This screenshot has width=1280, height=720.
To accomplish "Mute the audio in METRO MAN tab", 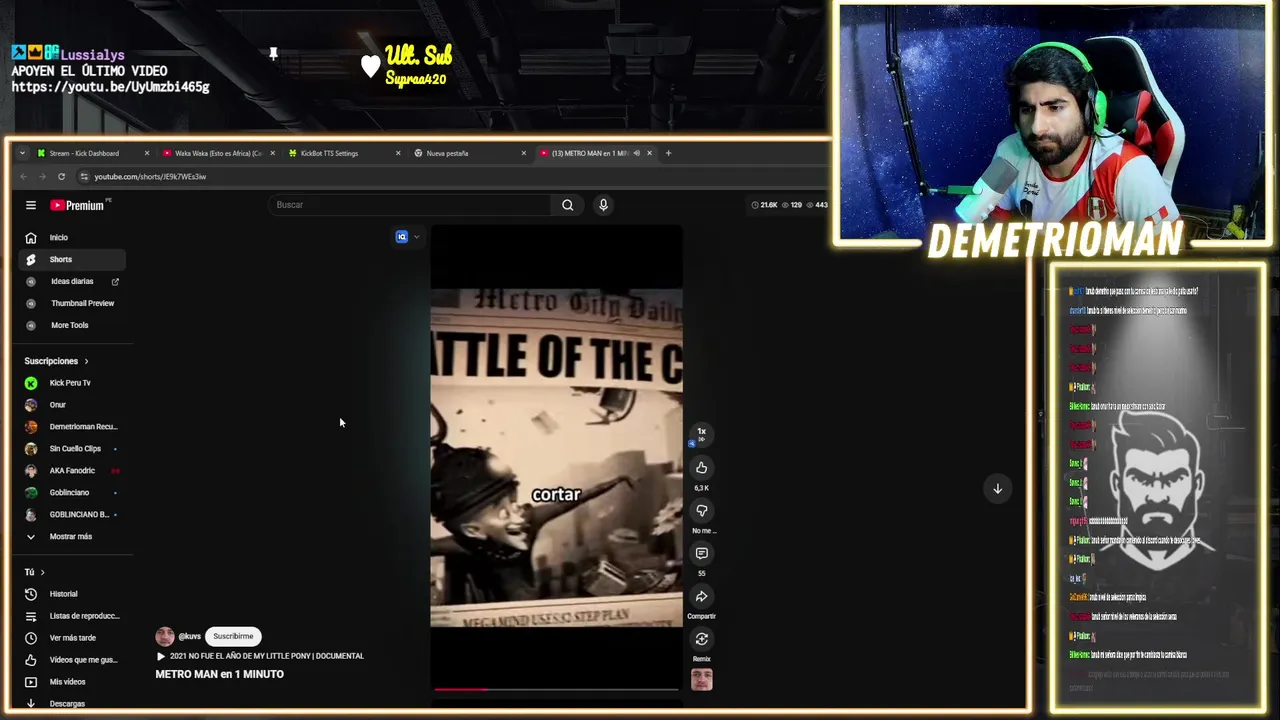I will [637, 153].
